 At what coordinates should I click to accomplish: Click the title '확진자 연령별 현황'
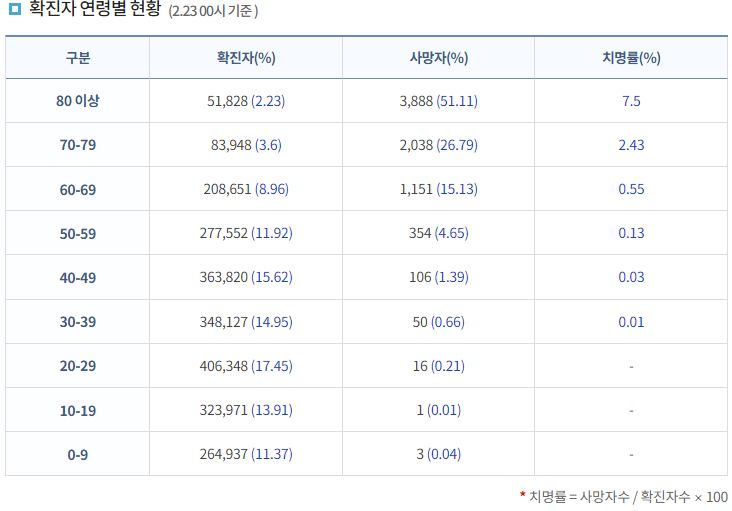[95, 8]
